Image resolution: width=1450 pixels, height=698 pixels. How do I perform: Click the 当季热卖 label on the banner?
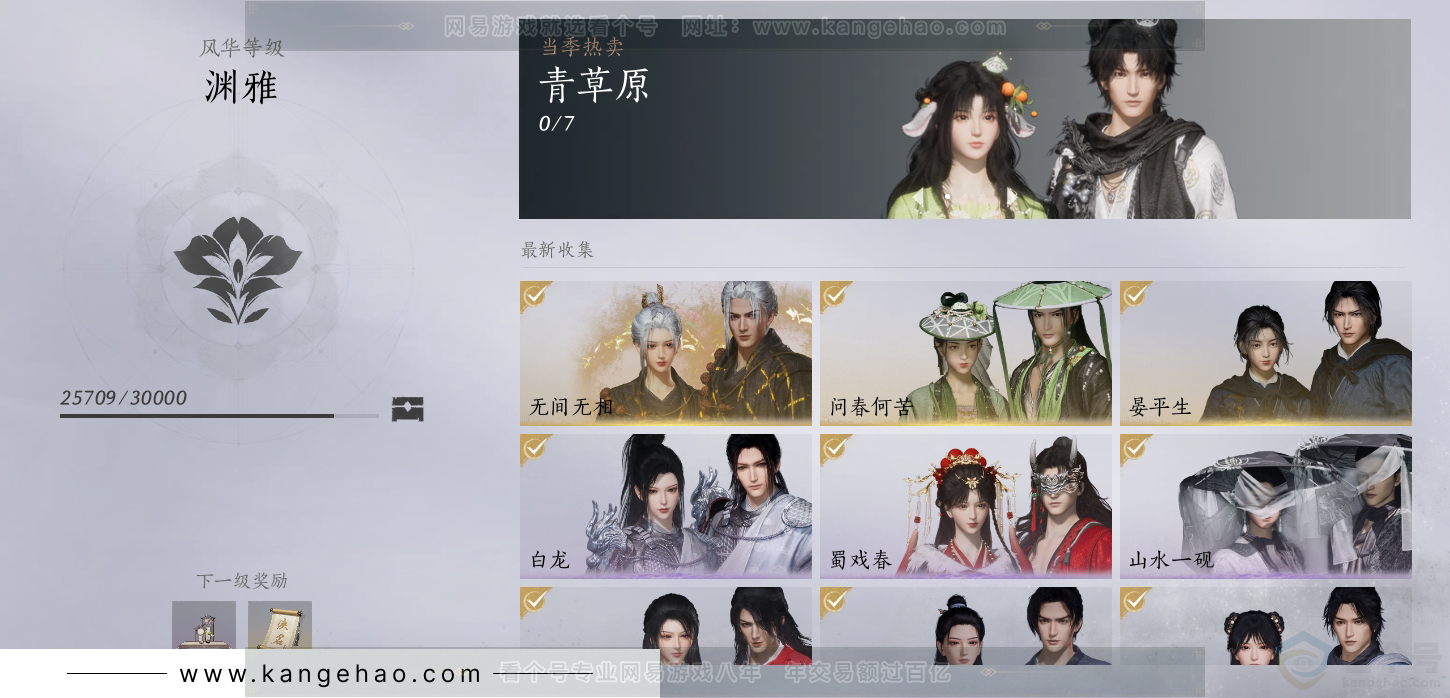[582, 47]
